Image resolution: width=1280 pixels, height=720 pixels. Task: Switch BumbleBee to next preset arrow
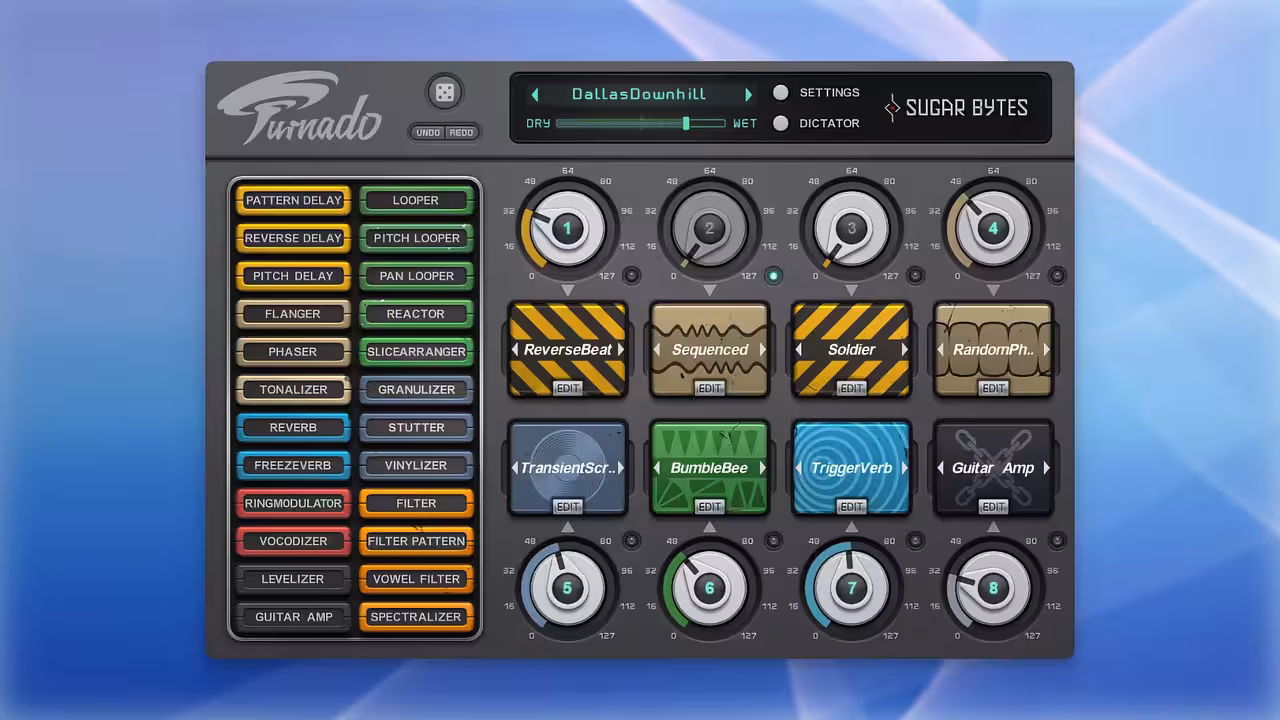[763, 468]
